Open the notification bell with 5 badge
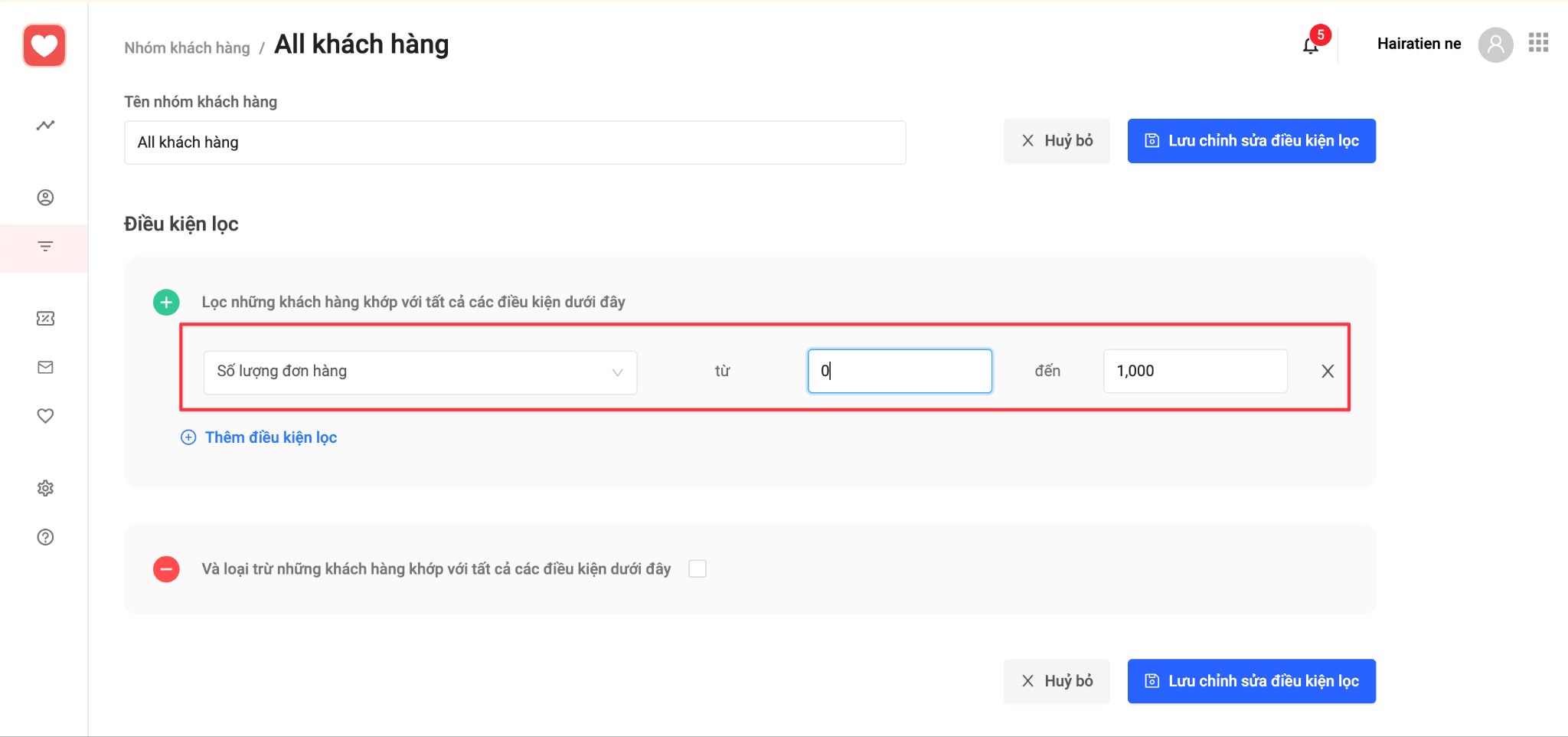The height and width of the screenshot is (737, 1568). pos(1311,45)
